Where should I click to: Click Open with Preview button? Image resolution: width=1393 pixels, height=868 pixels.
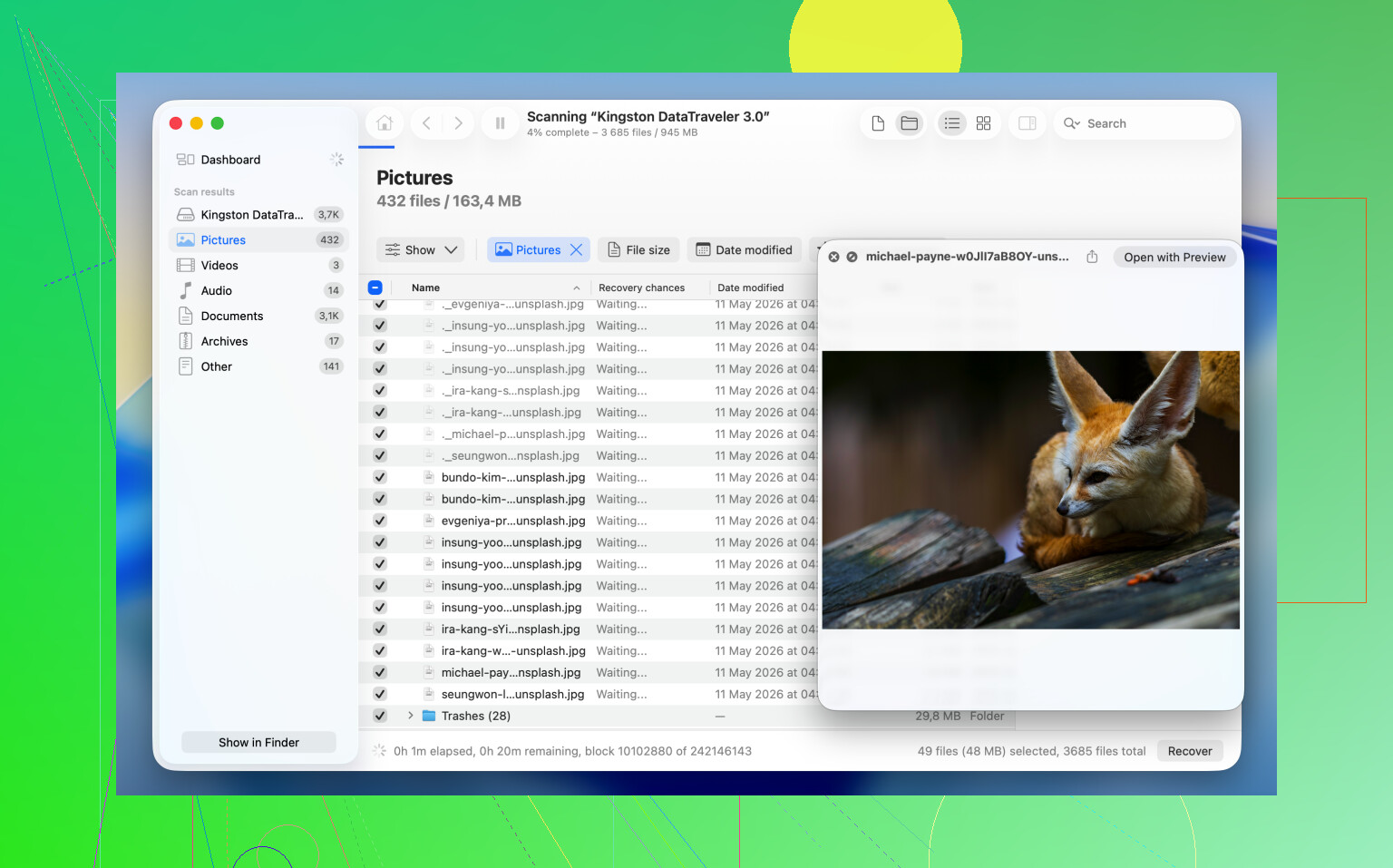pyautogui.click(x=1174, y=258)
